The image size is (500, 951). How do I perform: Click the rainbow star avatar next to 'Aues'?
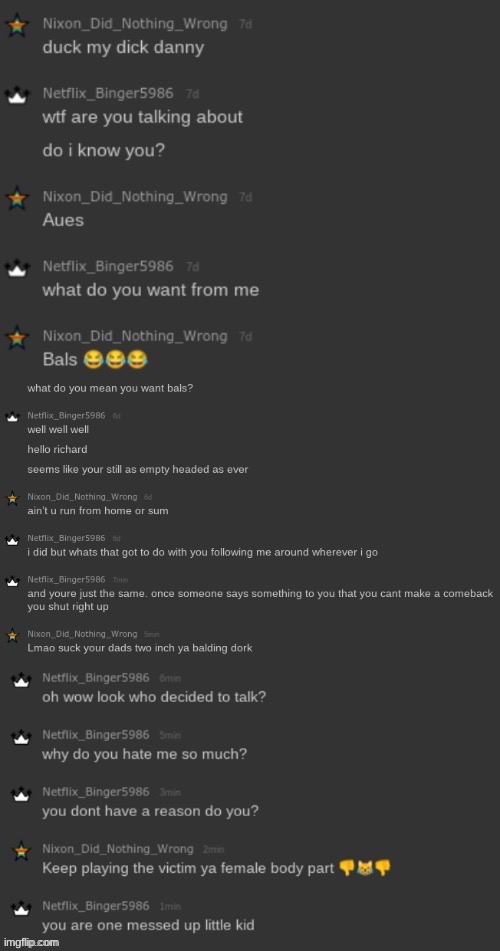coord(16,199)
